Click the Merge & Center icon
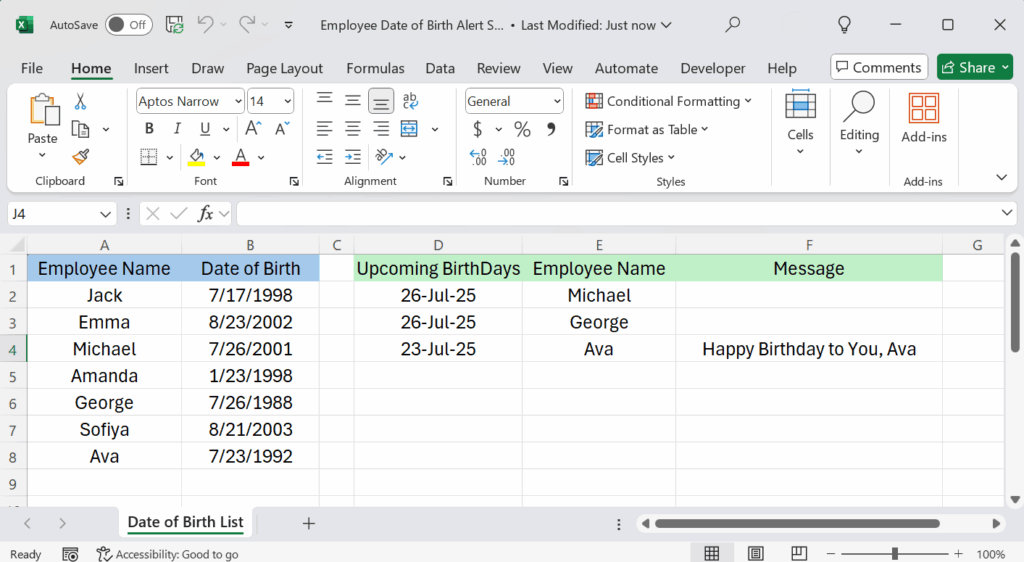The height and width of the screenshot is (562, 1024). pyautogui.click(x=409, y=129)
